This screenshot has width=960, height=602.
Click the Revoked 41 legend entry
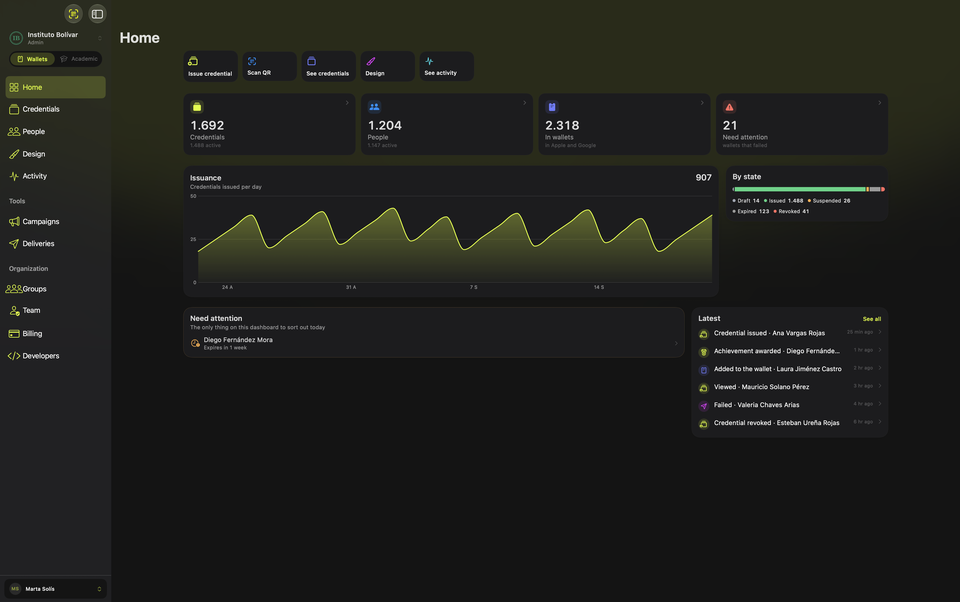(x=791, y=211)
